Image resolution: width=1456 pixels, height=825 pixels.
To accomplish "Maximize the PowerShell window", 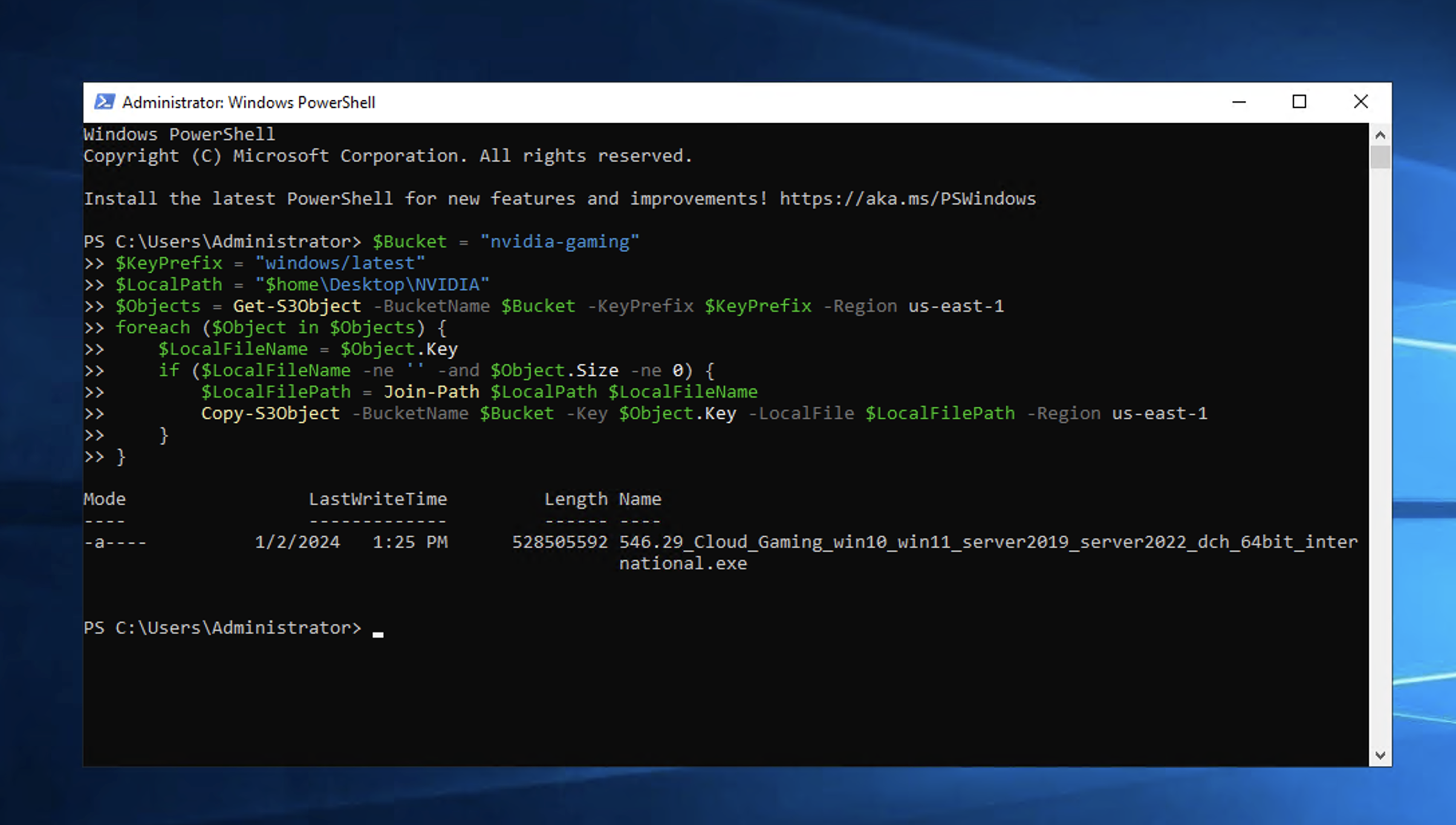I will click(1299, 102).
